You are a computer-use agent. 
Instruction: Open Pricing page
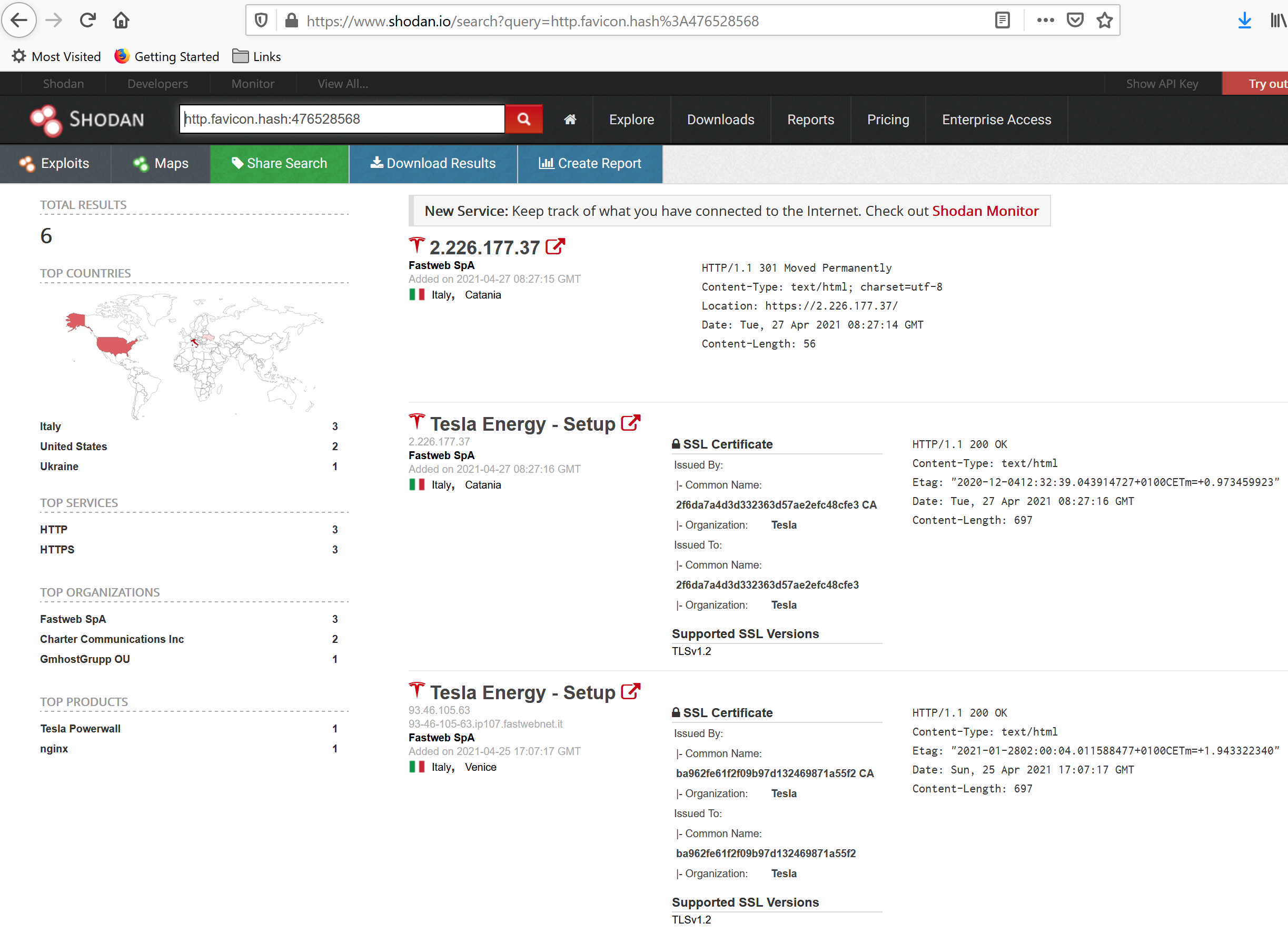(888, 120)
